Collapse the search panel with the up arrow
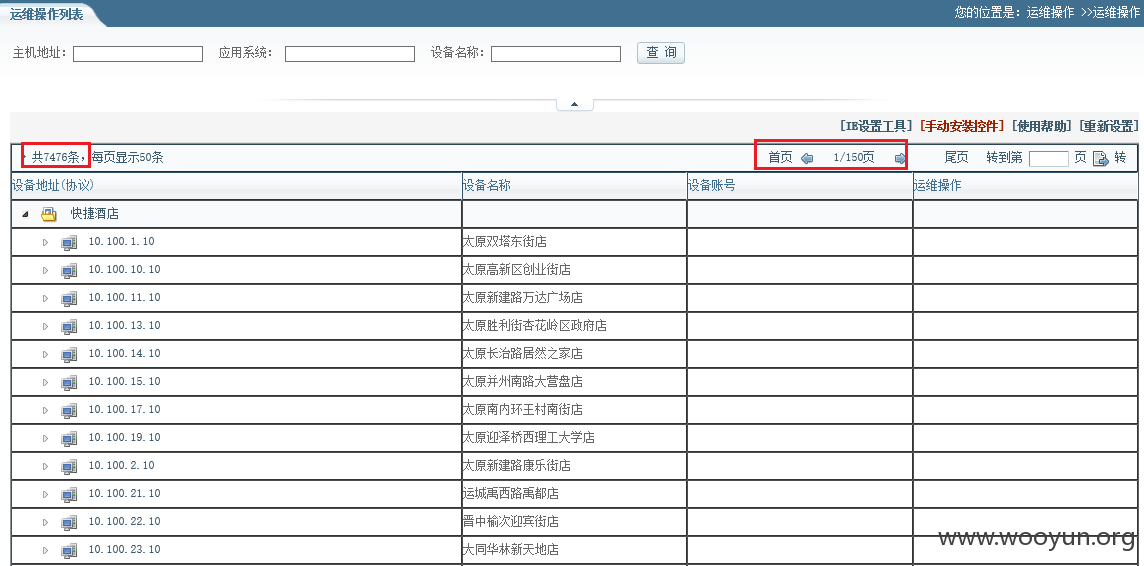 [575, 104]
